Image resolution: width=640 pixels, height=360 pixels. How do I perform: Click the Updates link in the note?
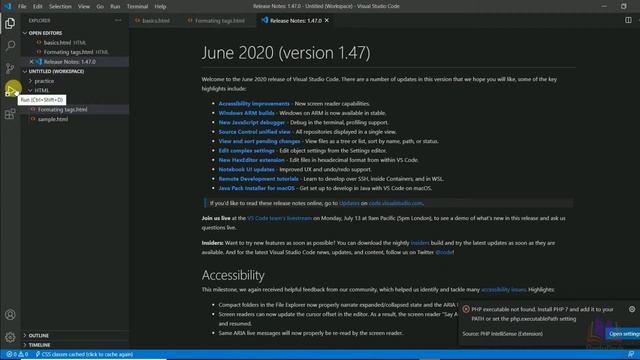pos(349,203)
